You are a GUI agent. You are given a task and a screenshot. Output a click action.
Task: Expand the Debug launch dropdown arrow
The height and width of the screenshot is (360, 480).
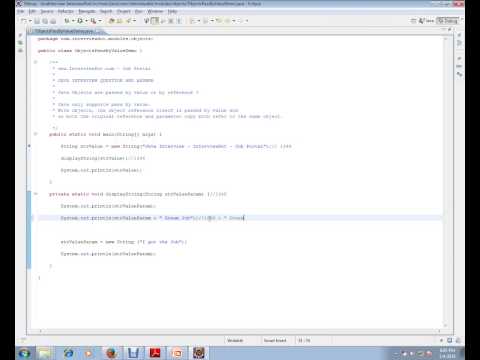pyautogui.click(x=73, y=21)
